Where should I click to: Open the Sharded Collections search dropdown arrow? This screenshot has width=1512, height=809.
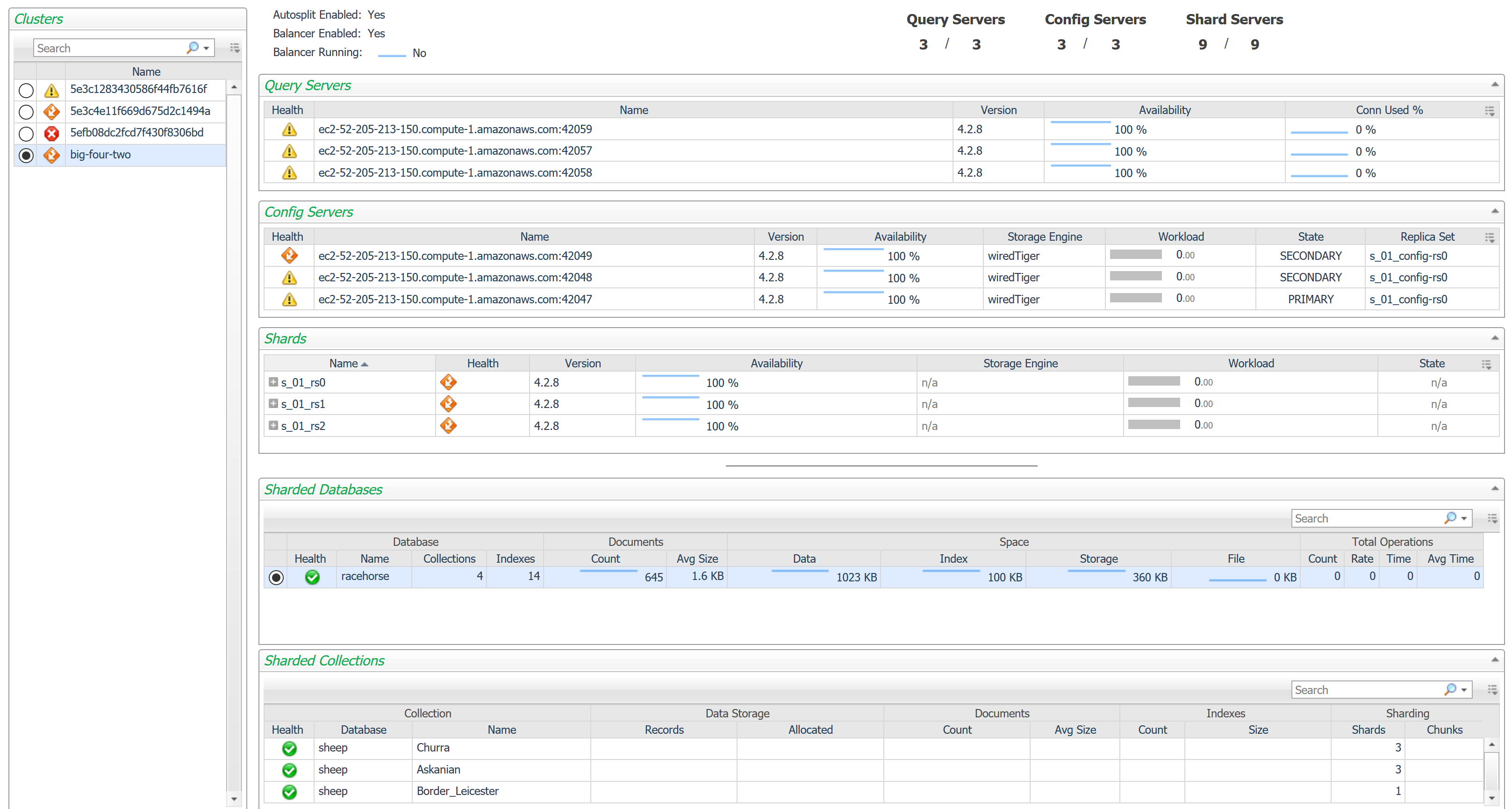click(1464, 690)
